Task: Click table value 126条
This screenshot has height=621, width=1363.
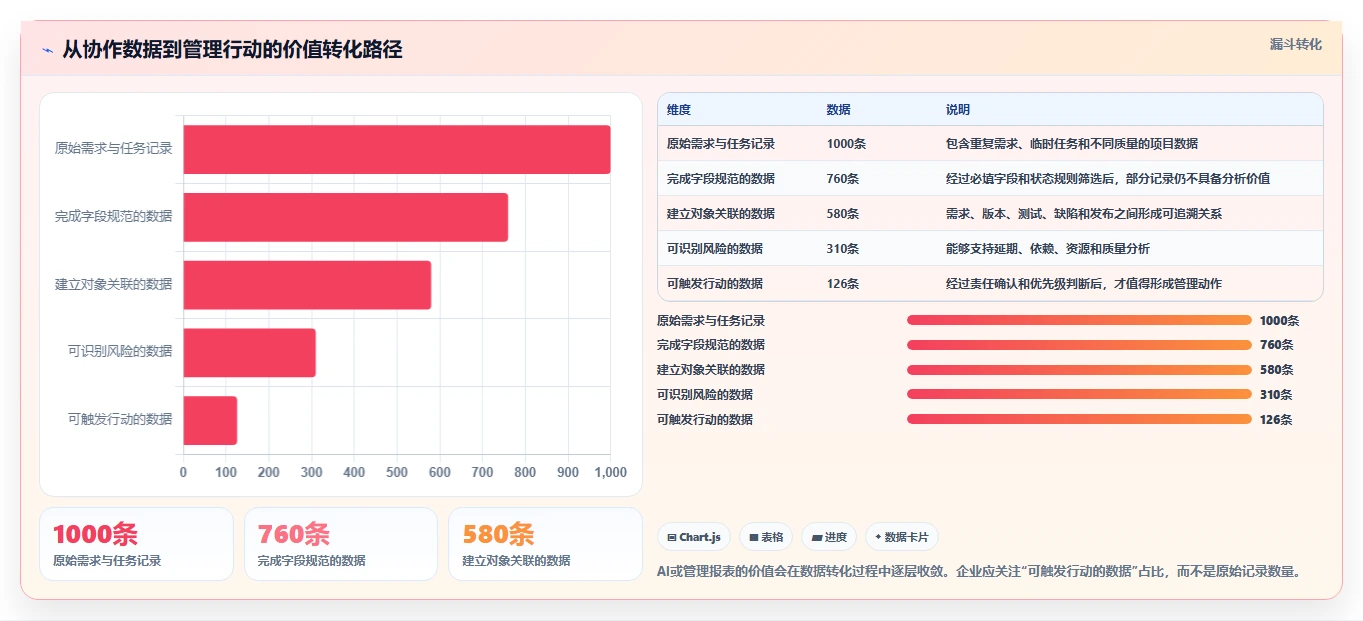Action: [x=843, y=284]
